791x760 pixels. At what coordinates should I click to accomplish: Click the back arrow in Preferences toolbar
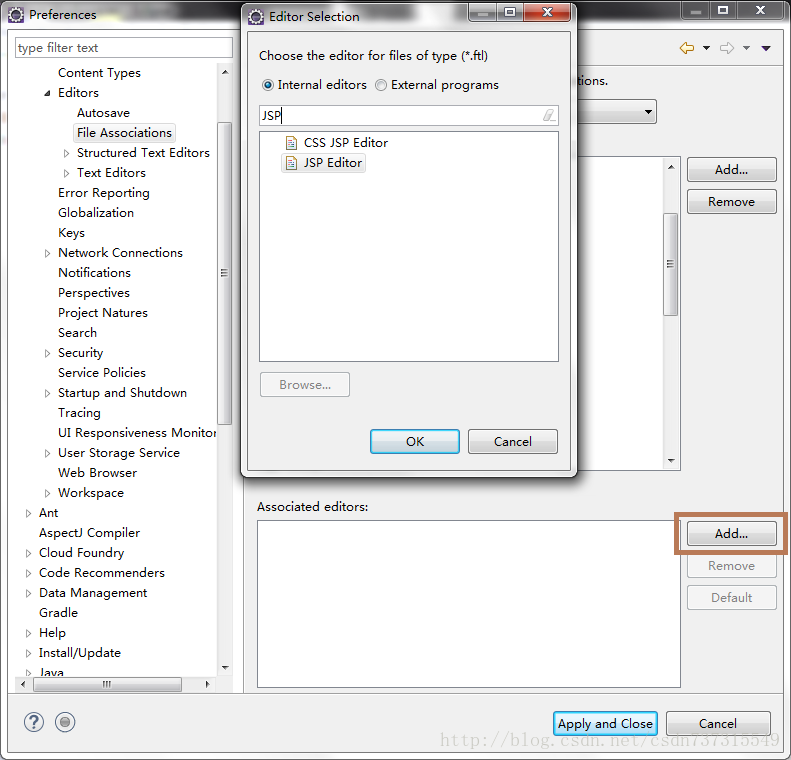coord(687,48)
